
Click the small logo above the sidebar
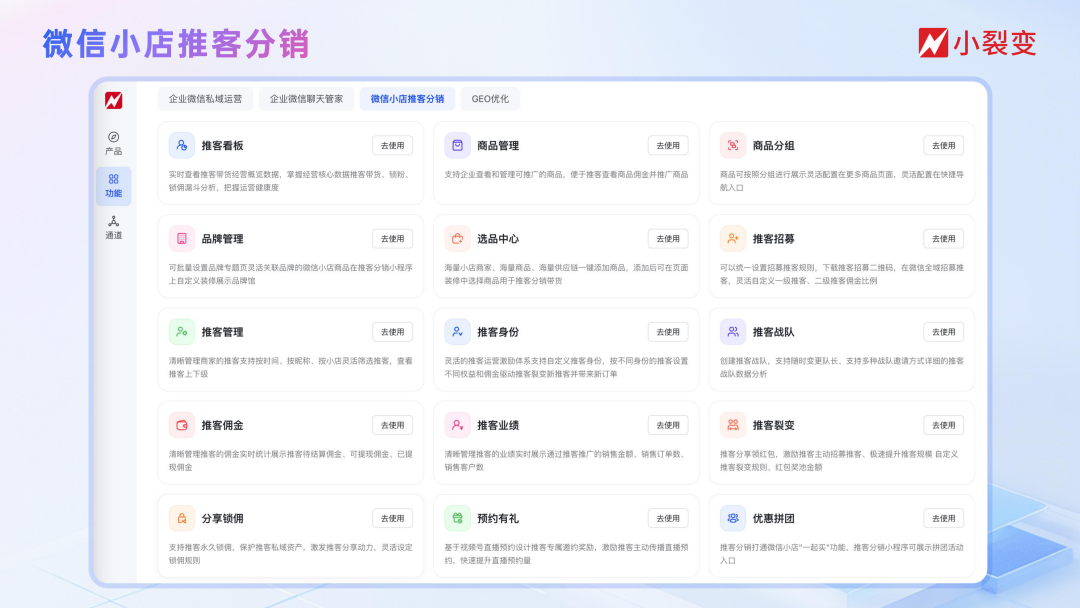(x=113, y=100)
